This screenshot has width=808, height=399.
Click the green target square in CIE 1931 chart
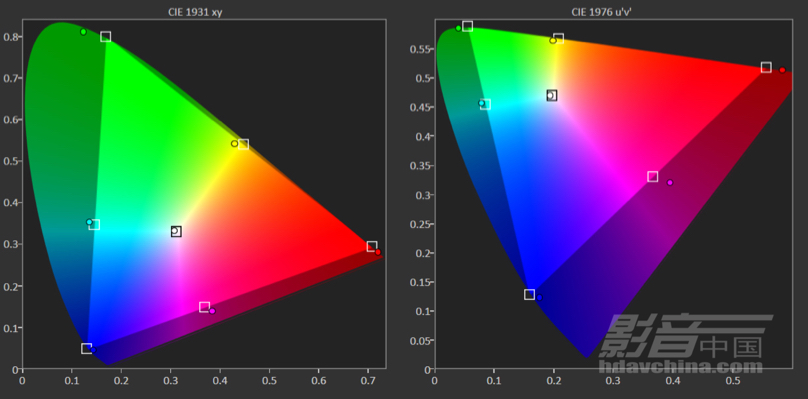pyautogui.click(x=106, y=37)
